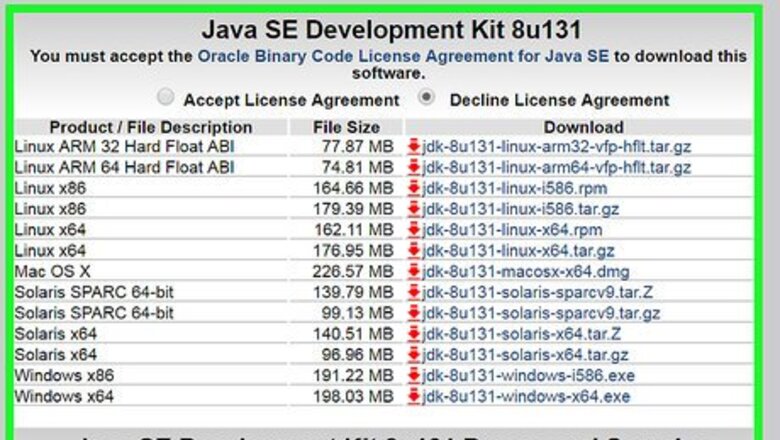Click red download arrow for linux-arm64 file
780x440 pixels.
coord(414,168)
